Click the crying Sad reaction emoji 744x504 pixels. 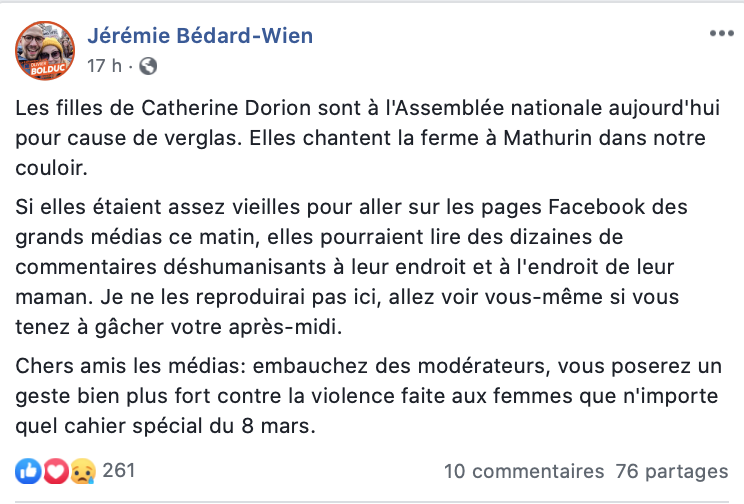tap(83, 471)
